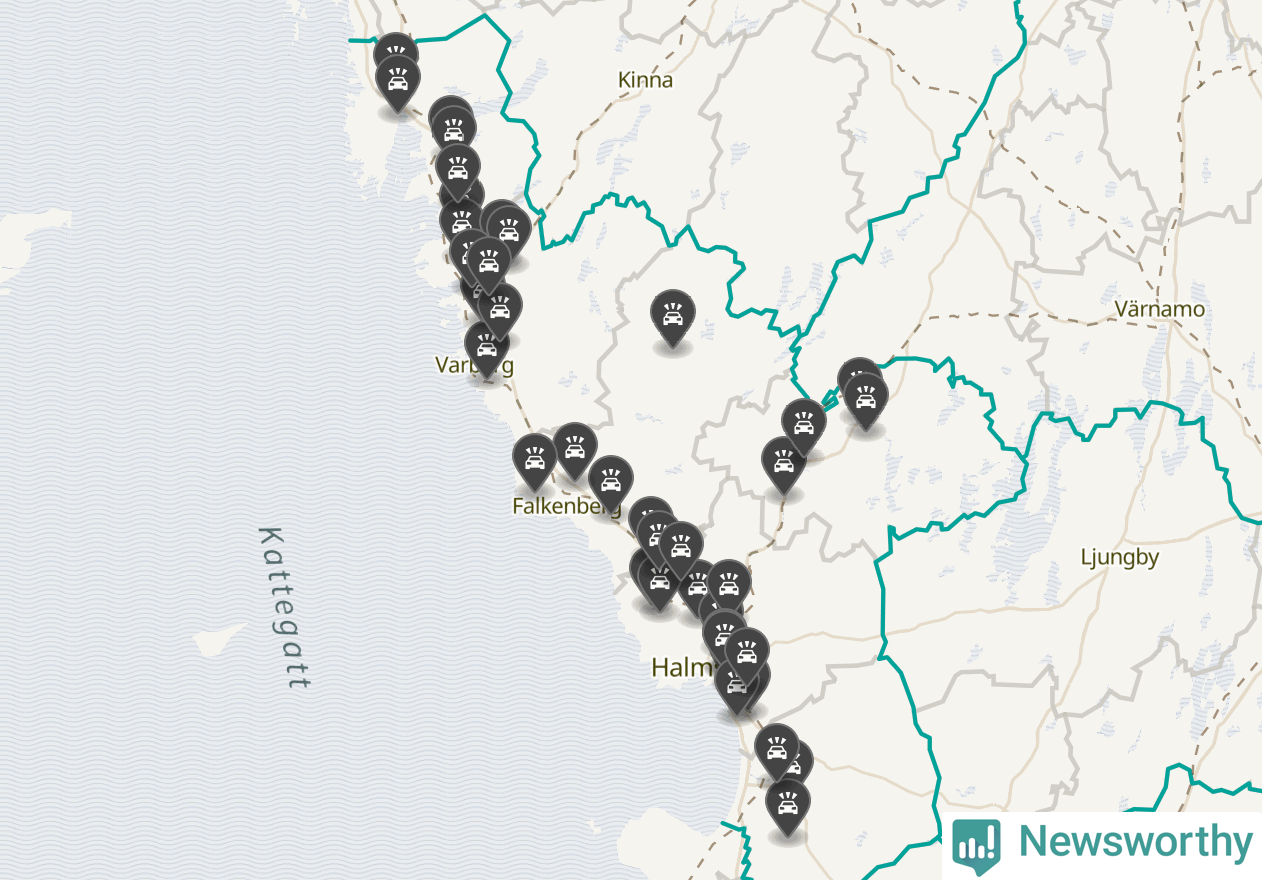This screenshot has width=1262, height=880.
Task: Click the Värnamo town label
Action: coord(1160,309)
